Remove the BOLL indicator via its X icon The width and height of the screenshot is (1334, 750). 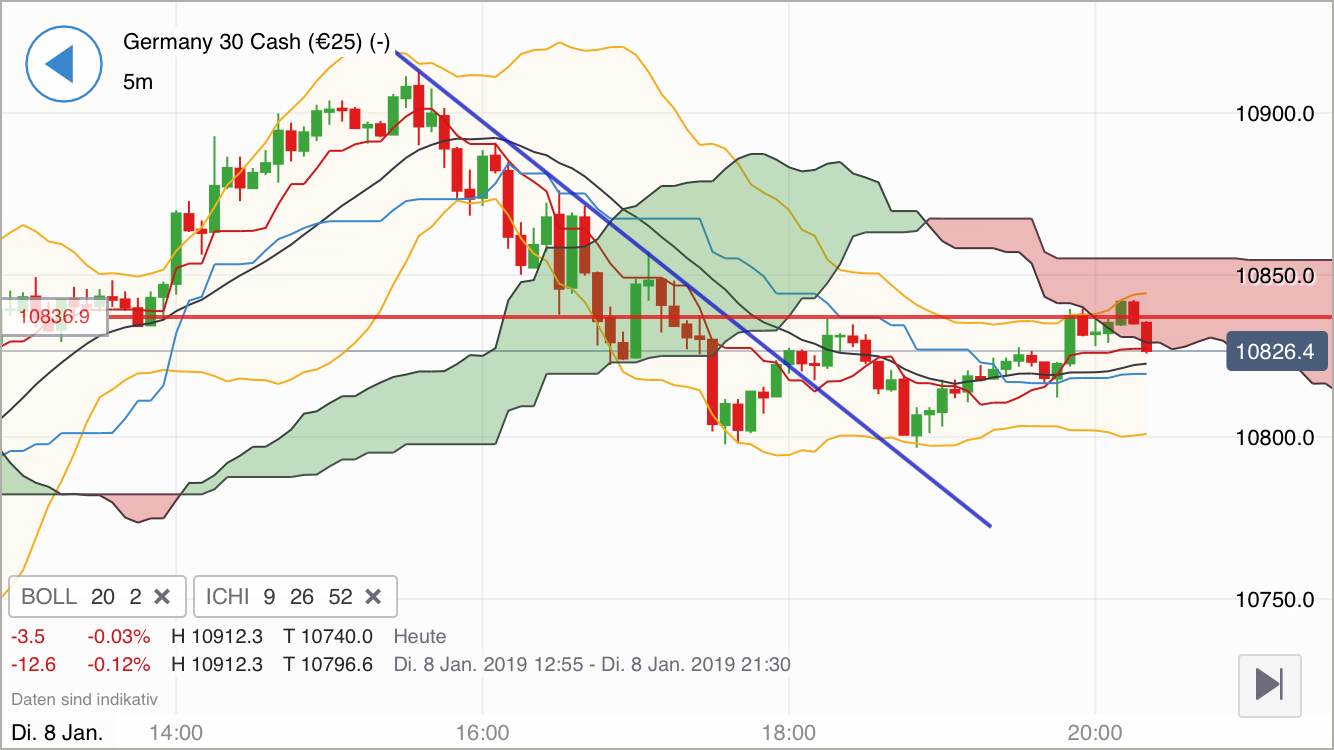point(162,596)
